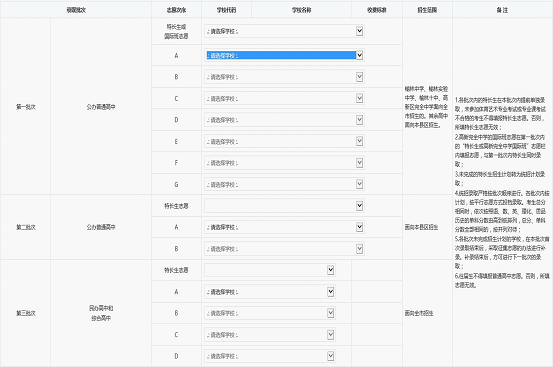Open the school dropdown for 第一批次 choice C
The width and height of the screenshot is (553, 367).
pyautogui.click(x=284, y=98)
